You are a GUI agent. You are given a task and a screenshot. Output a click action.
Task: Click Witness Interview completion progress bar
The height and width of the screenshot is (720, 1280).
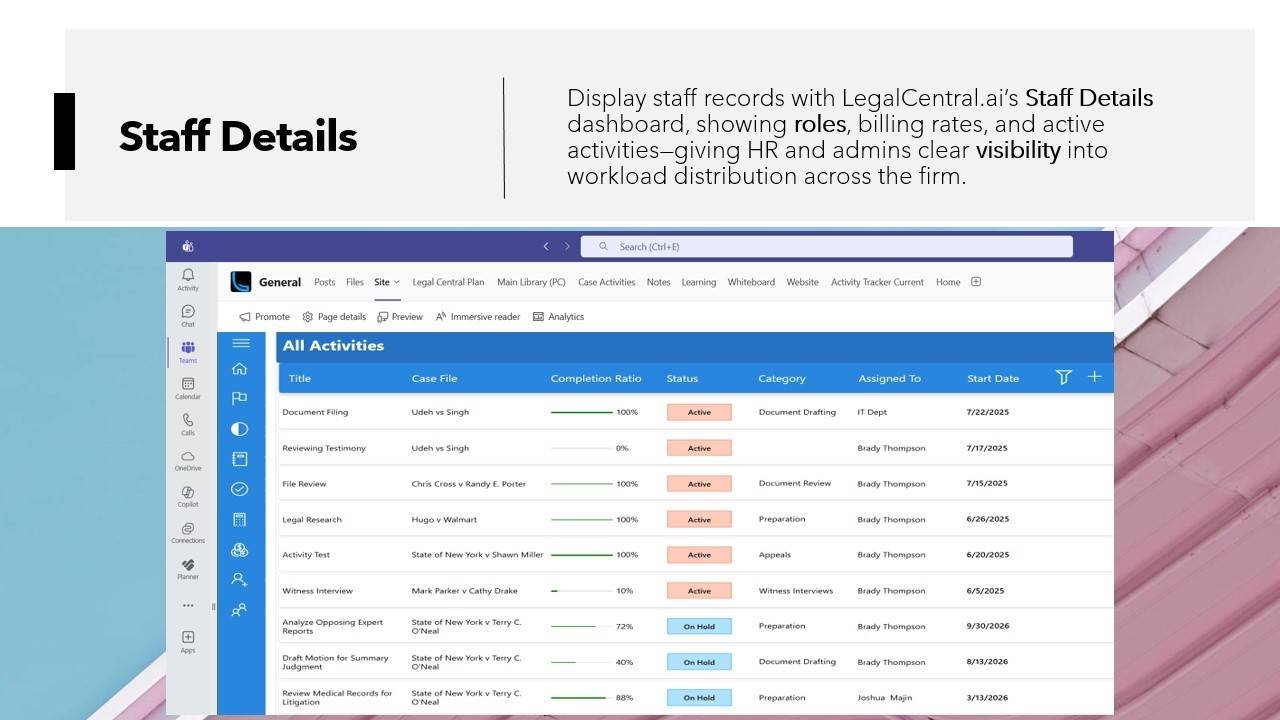pyautogui.click(x=582, y=591)
